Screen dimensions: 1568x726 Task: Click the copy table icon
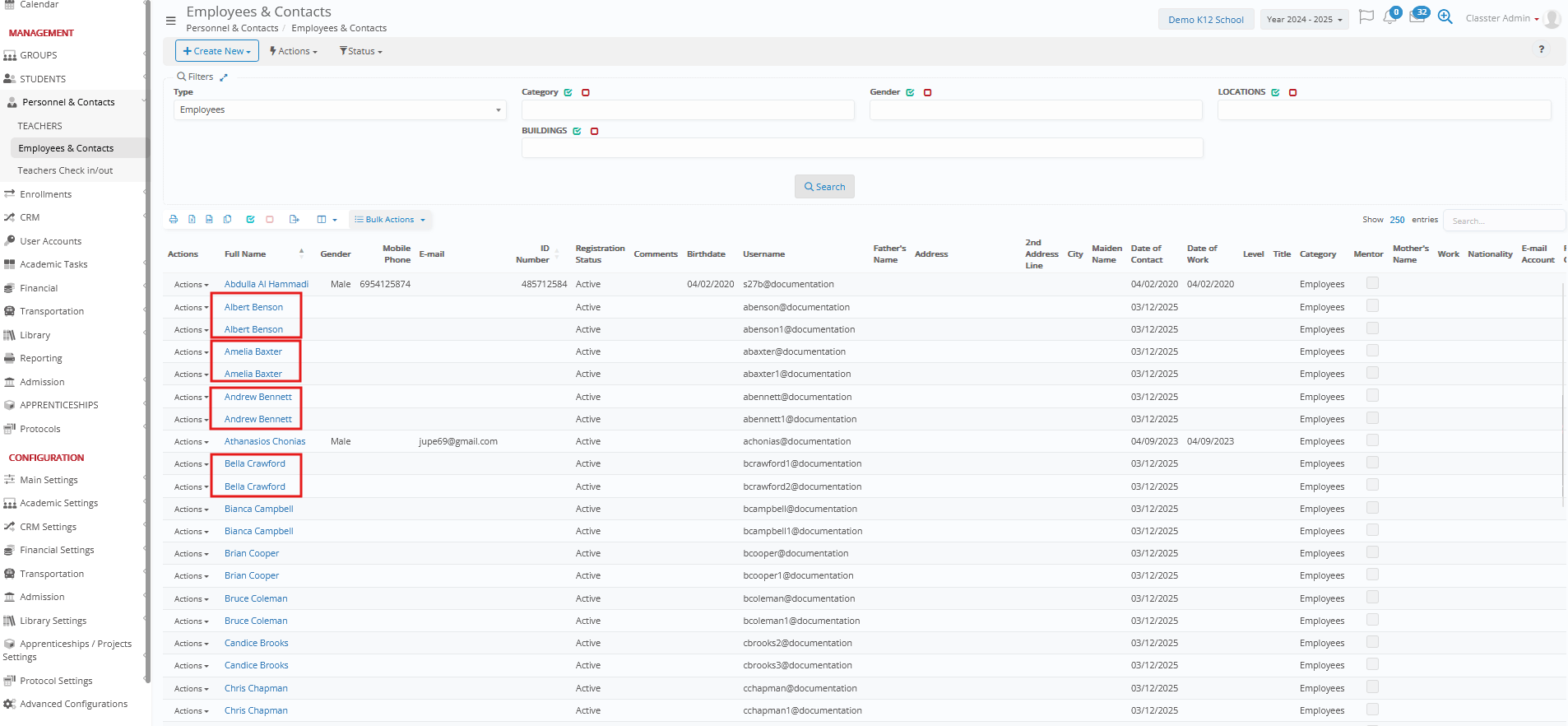pos(228,220)
